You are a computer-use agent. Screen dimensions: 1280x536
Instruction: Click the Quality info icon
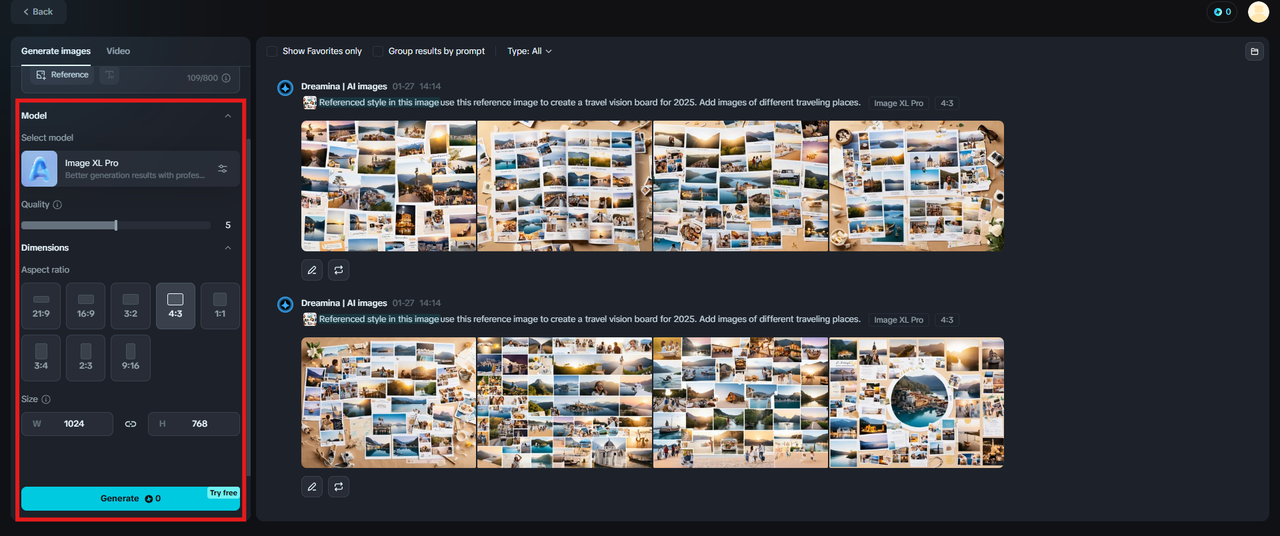point(57,205)
